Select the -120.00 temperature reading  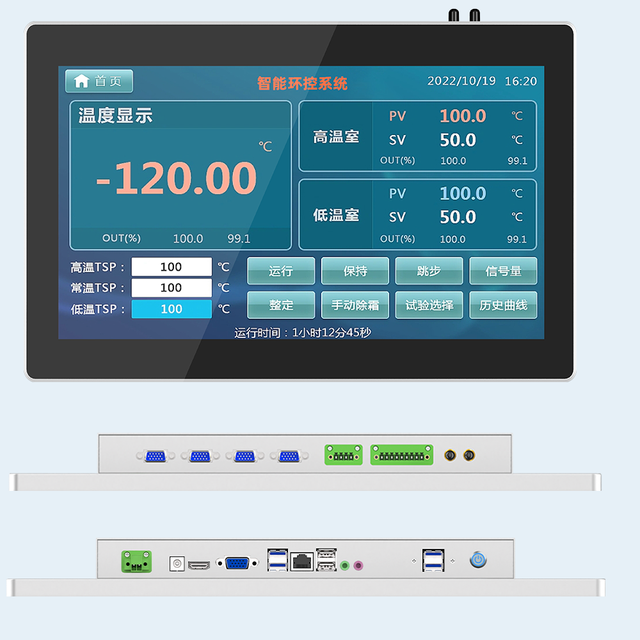click(x=176, y=178)
